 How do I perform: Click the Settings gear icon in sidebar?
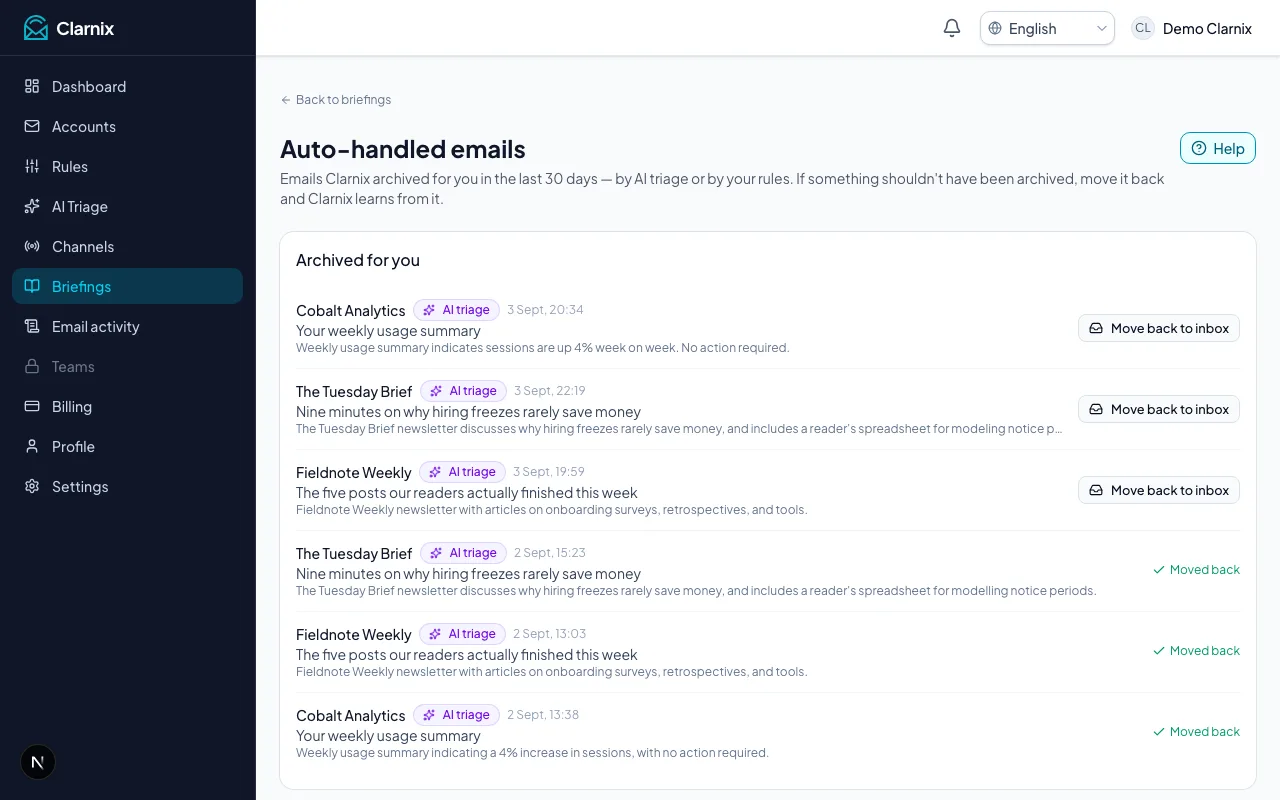pos(32,486)
